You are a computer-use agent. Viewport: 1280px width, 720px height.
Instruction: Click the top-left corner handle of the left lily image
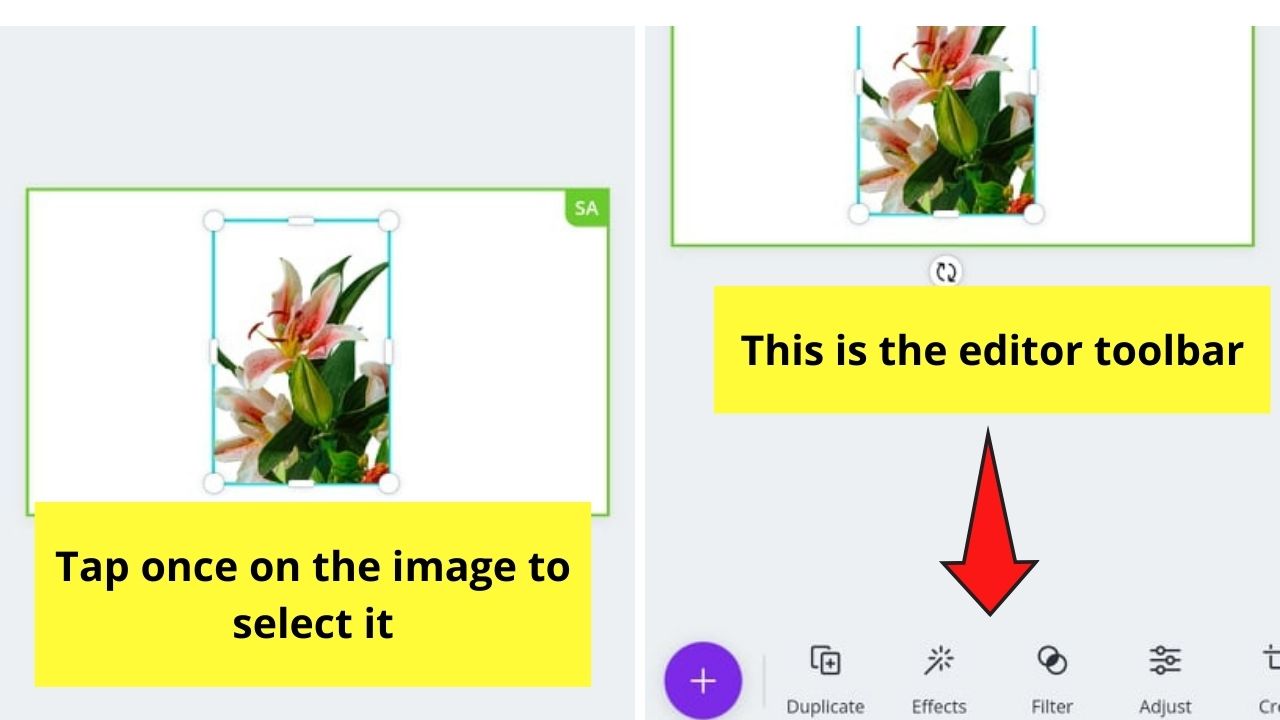[213, 220]
